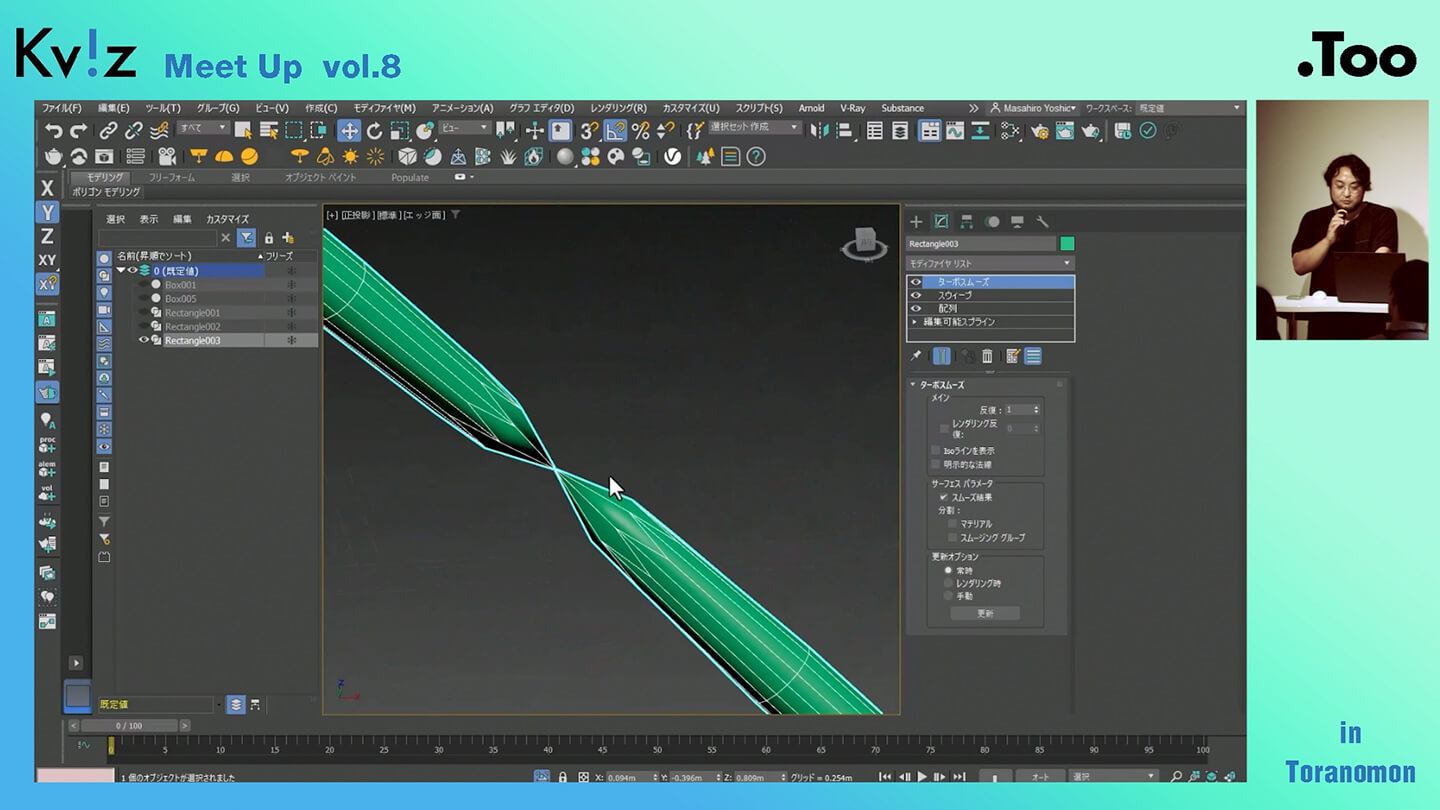Enable the Isoラインを表示 checkbox
1440x810 pixels.
936,451
